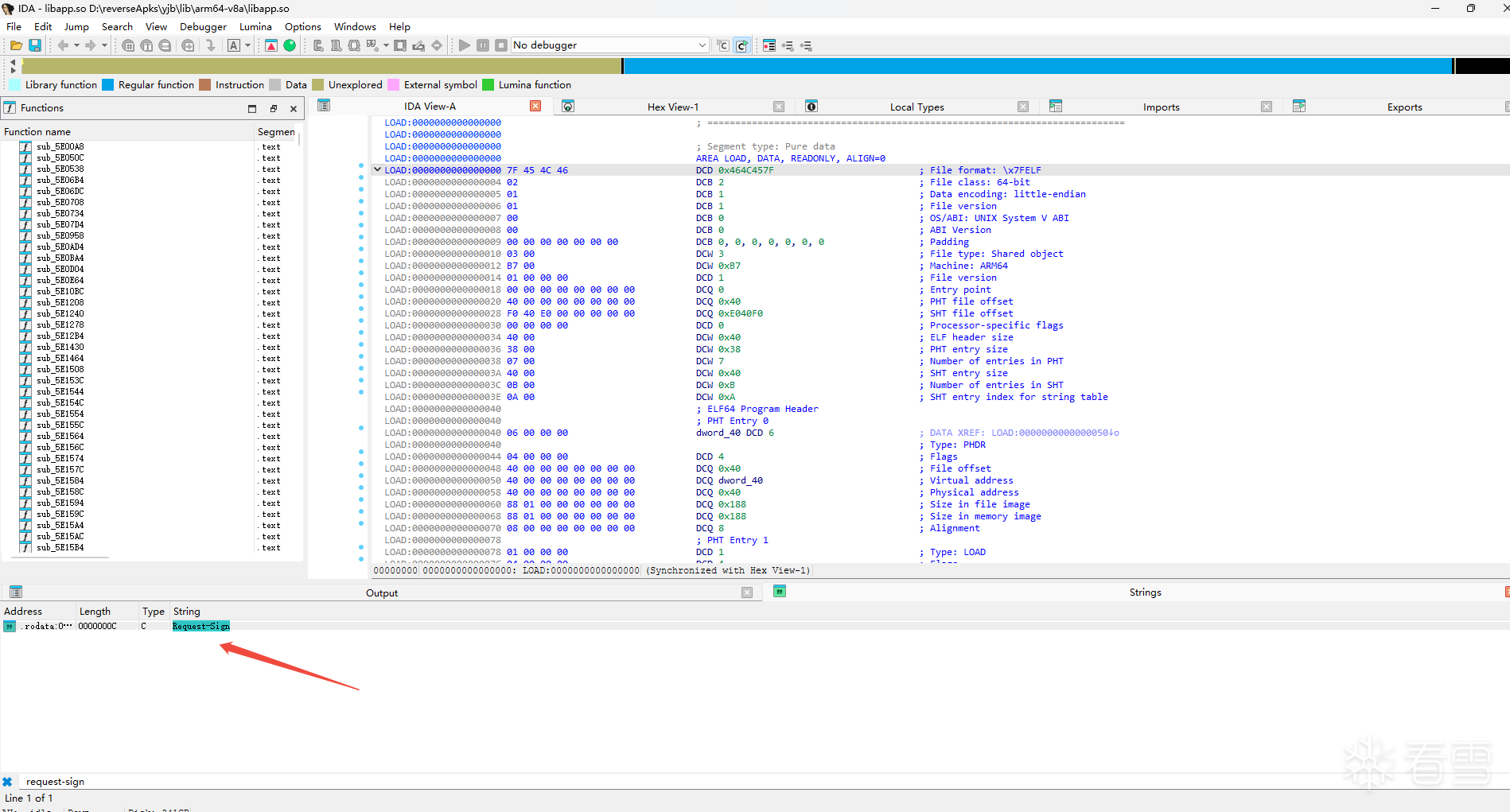Open the back-history dropdown arrow
1510x812 pixels.
click(76, 45)
